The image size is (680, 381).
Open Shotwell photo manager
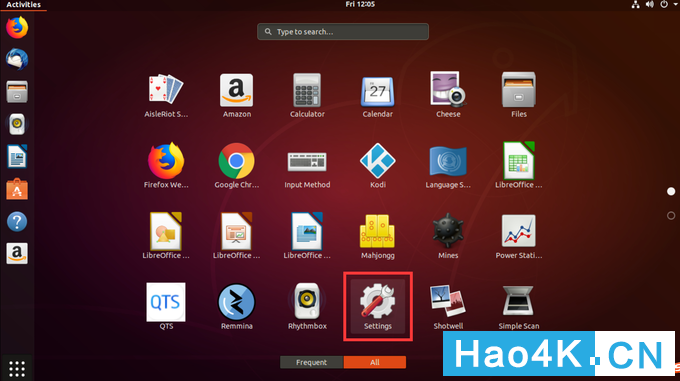point(448,307)
